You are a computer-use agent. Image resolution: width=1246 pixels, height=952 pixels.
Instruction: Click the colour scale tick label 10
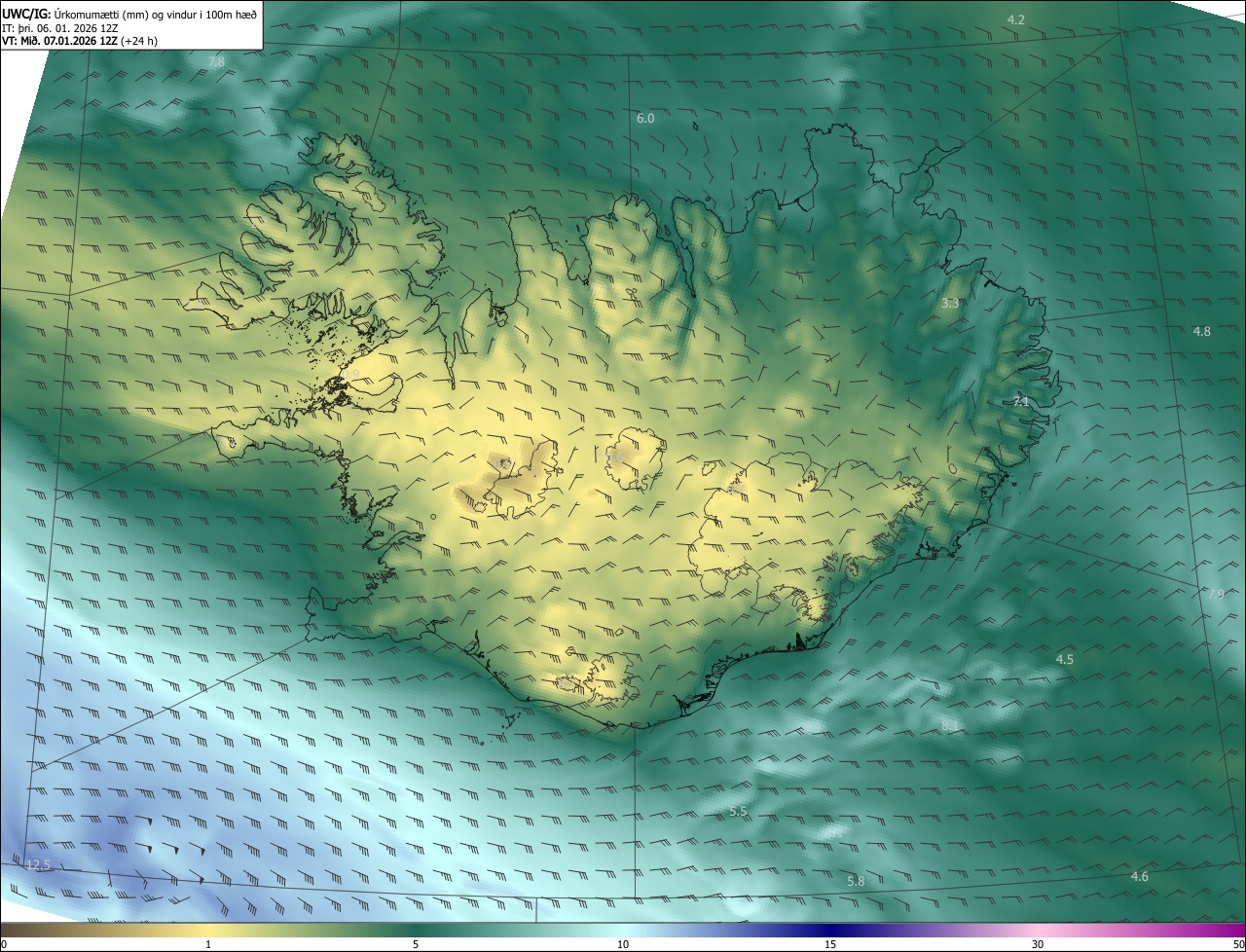pyautogui.click(x=623, y=944)
